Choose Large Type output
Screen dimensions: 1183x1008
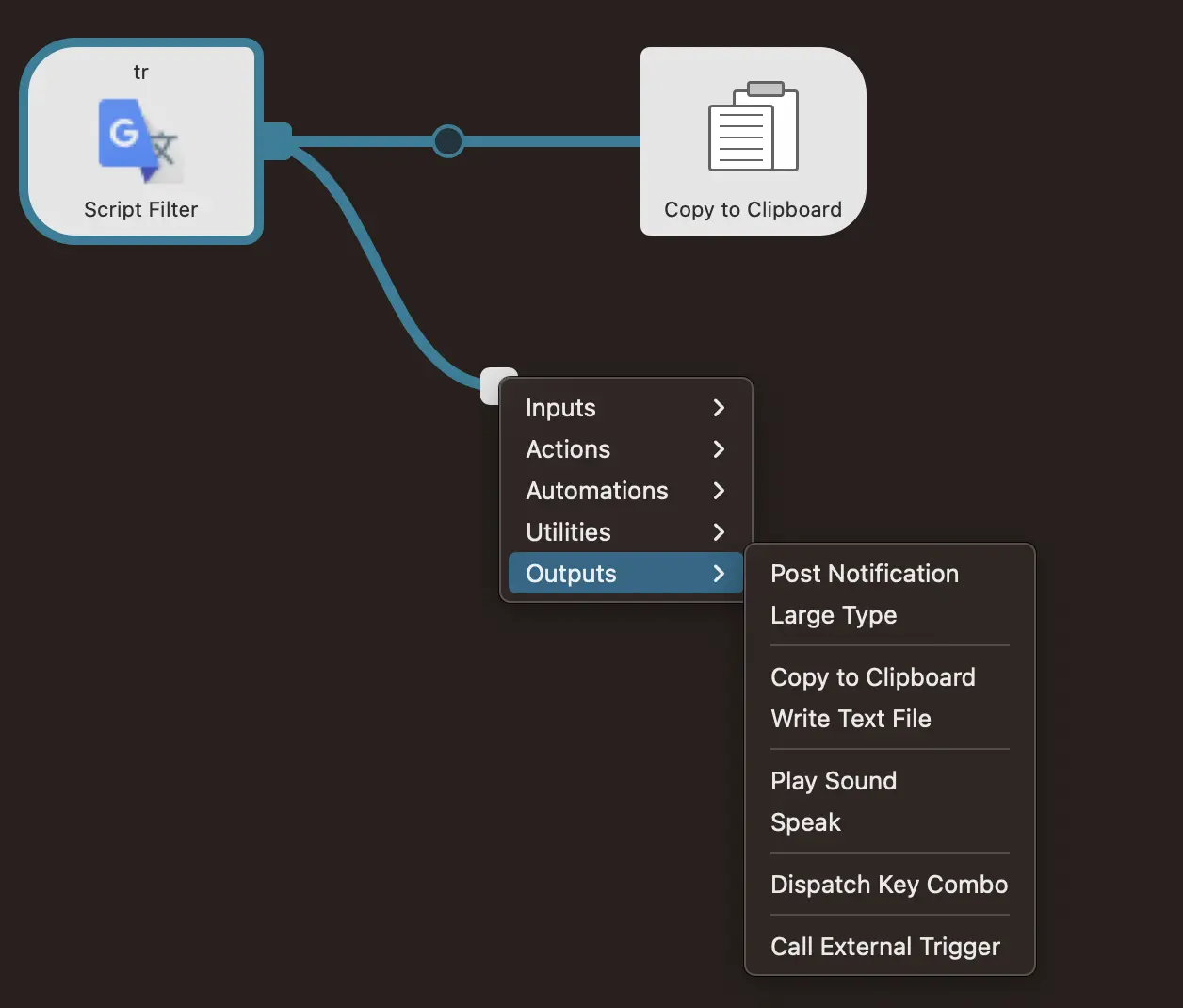(x=889, y=615)
